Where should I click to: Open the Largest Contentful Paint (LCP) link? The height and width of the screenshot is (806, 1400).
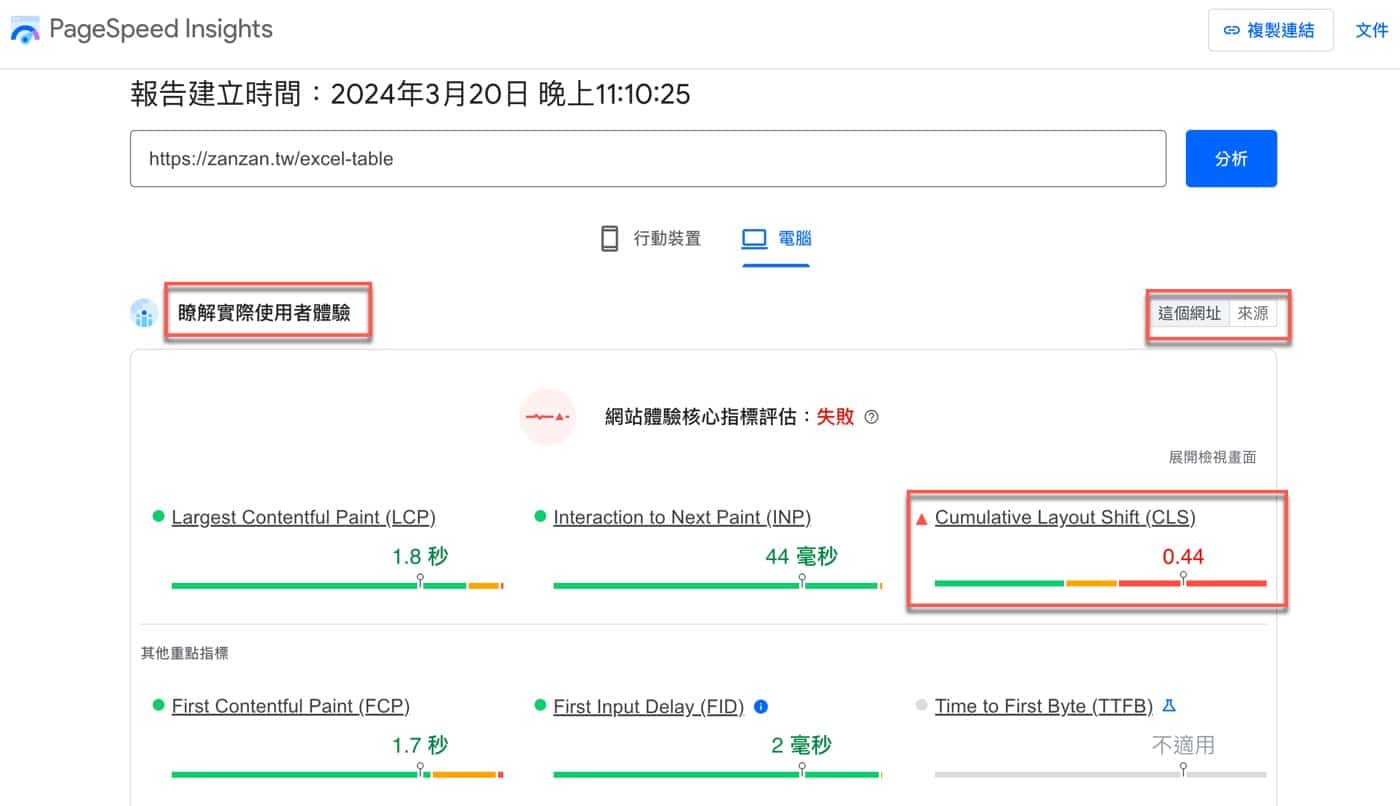click(x=304, y=517)
